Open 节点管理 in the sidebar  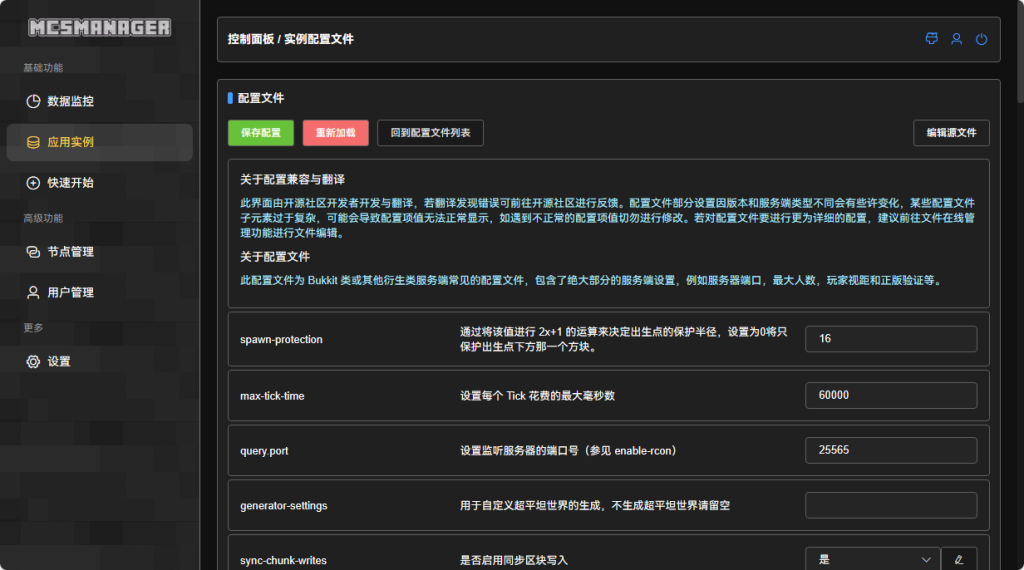[x=99, y=252]
